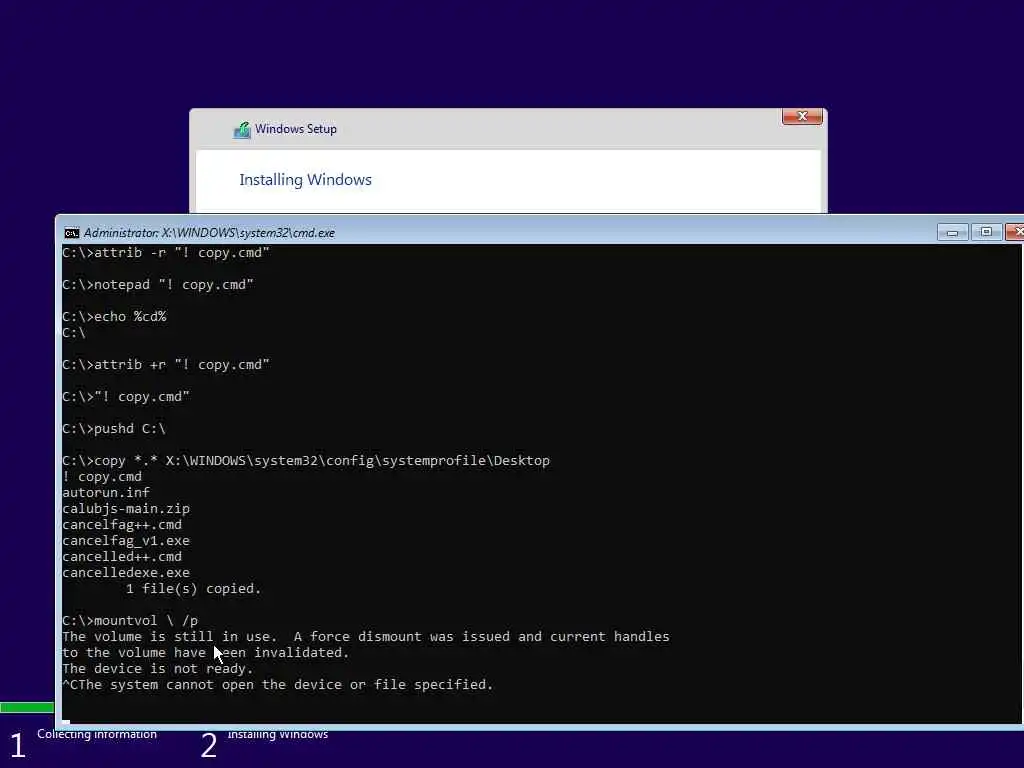
Task: Click the line 'attrib +r "! copy.cmd"'
Action: coord(166,364)
